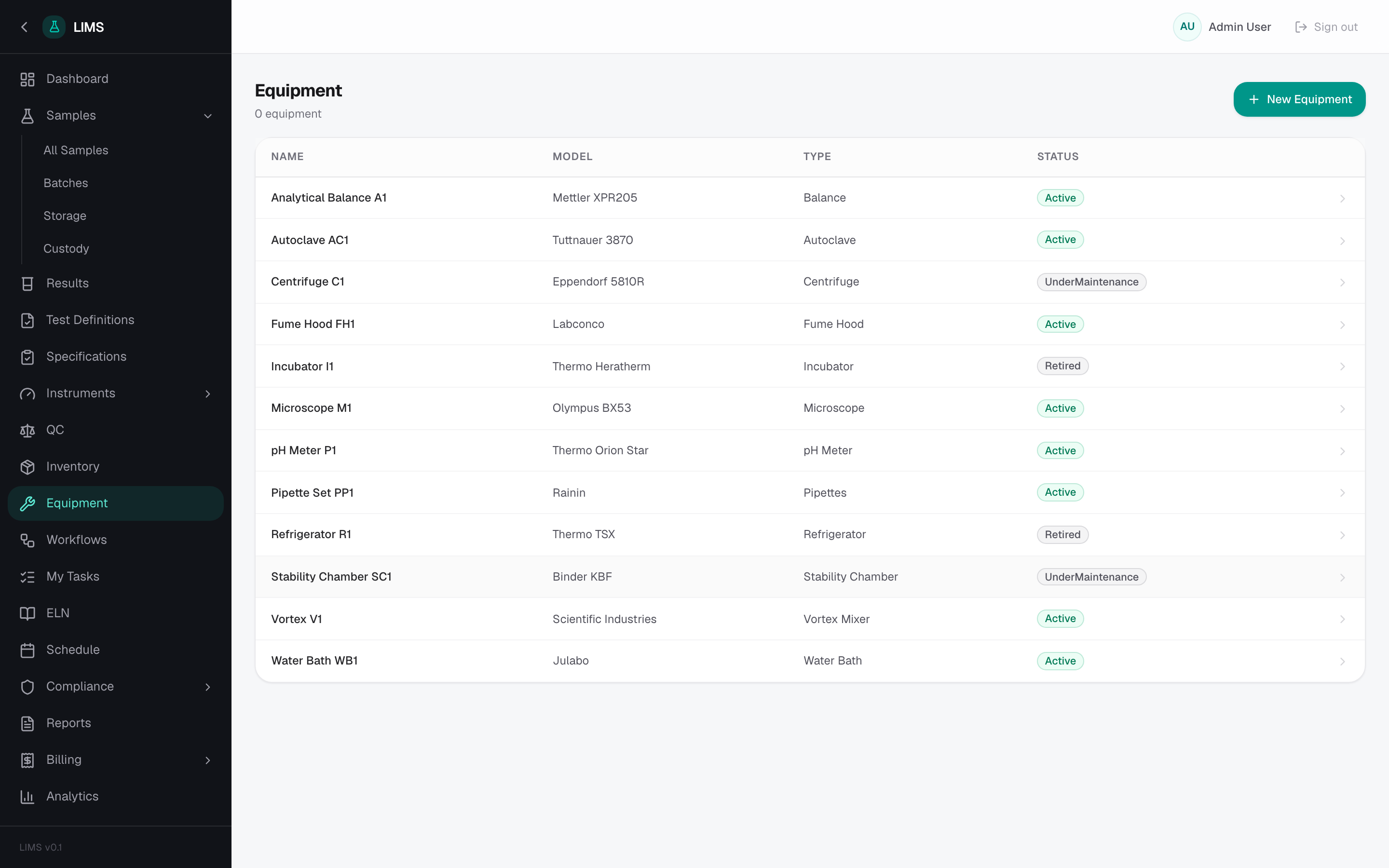This screenshot has width=1389, height=868.
Task: Click Admin User name
Action: pos(1240,27)
